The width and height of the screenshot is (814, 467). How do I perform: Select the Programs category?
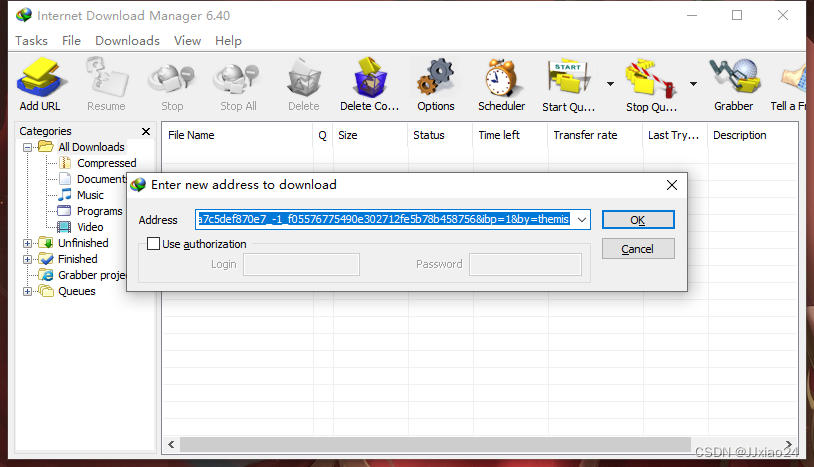click(x=90, y=211)
